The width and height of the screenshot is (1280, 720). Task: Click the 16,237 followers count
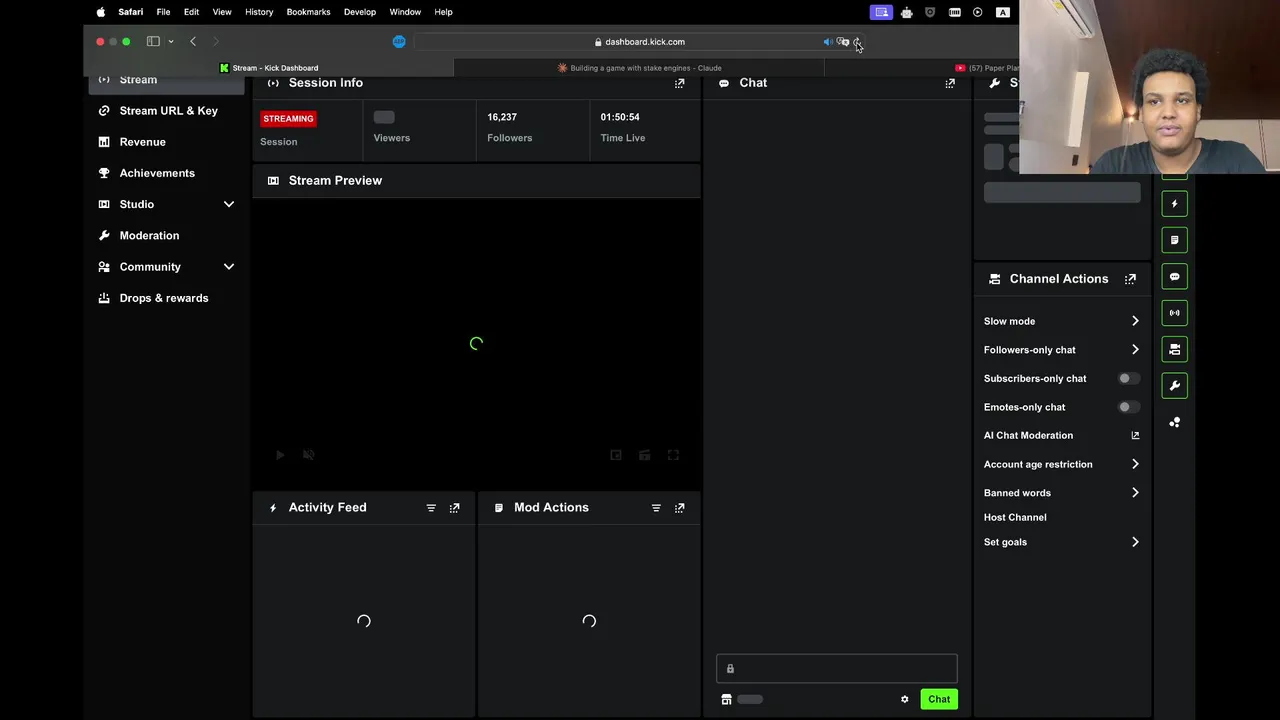[x=502, y=117]
